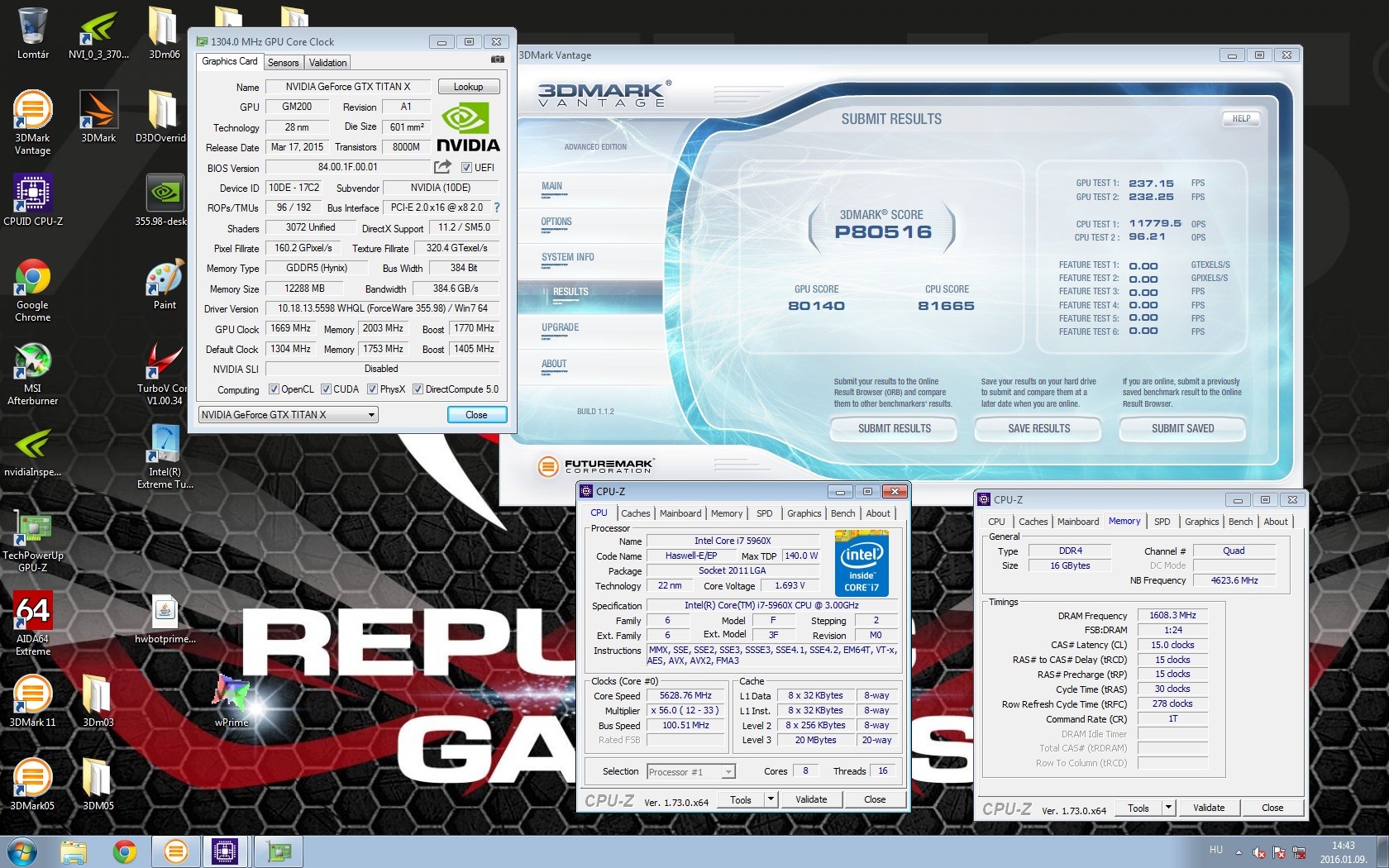Viewport: 1389px width, 868px height.
Task: Switch to the Caches tab in the CPU-Z CPU window
Action: tap(636, 513)
